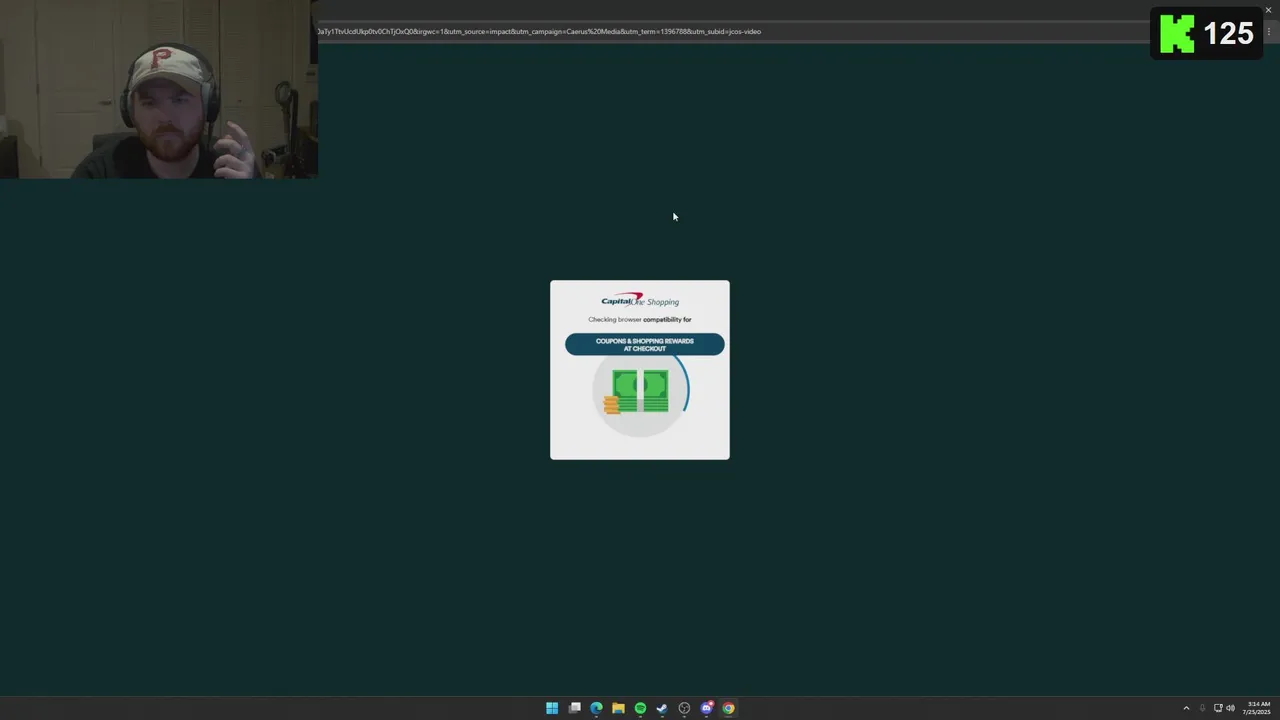
Task: Open the clock showing 3:14 AM
Action: (x=1257, y=708)
